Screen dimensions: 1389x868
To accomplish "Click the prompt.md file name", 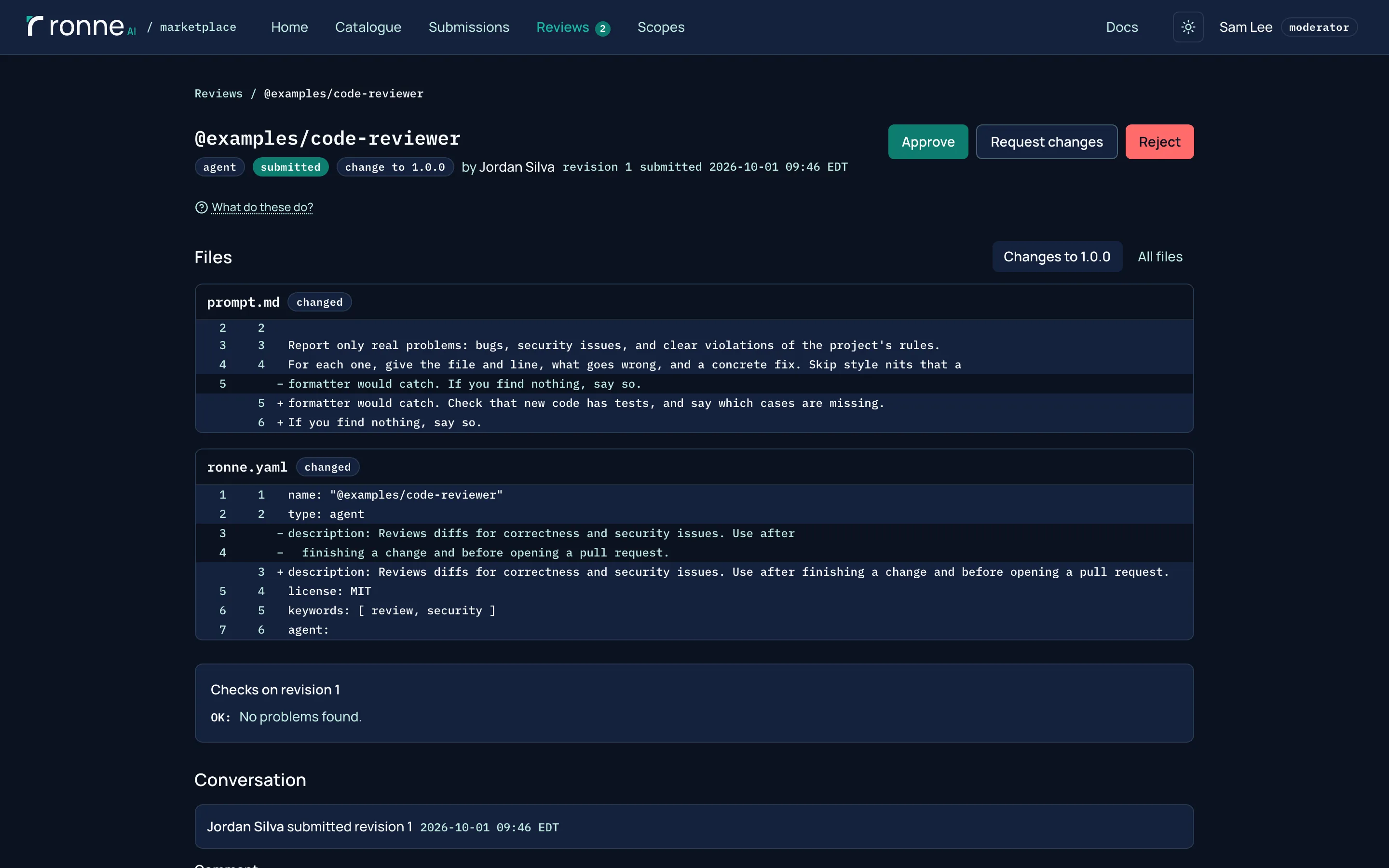I will pyautogui.click(x=244, y=302).
